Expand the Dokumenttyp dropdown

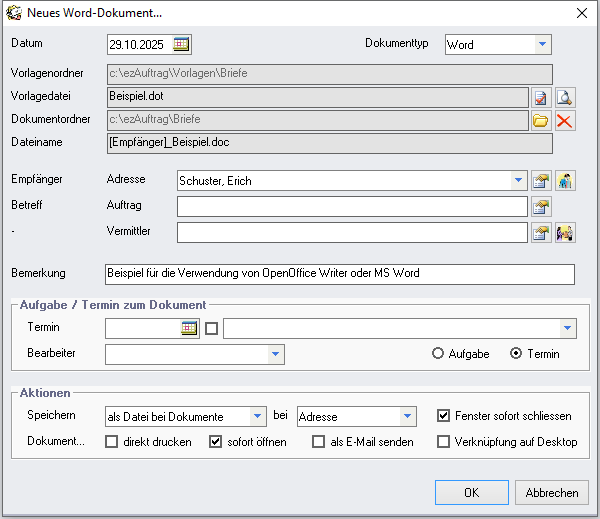coord(541,45)
